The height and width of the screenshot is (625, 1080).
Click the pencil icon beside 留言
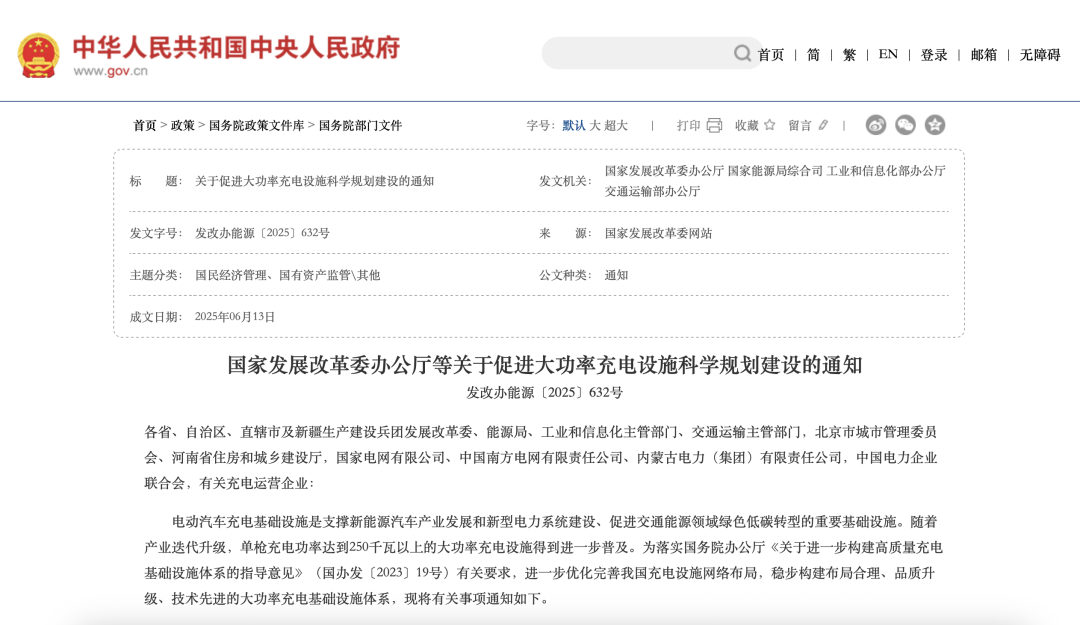coord(822,126)
